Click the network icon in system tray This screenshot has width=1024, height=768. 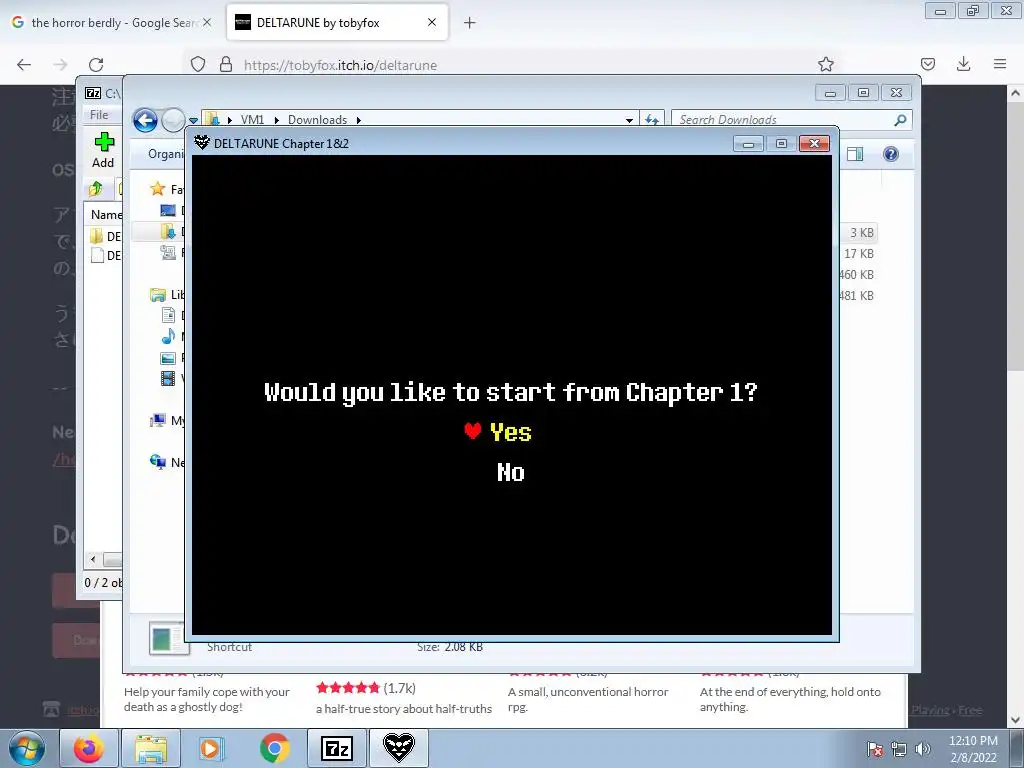point(899,749)
